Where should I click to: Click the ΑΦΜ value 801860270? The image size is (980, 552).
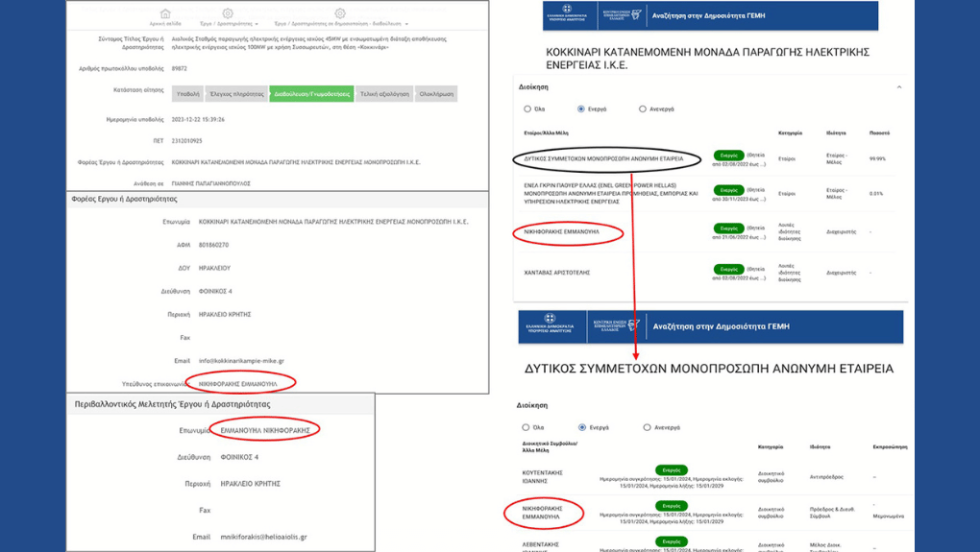point(214,245)
